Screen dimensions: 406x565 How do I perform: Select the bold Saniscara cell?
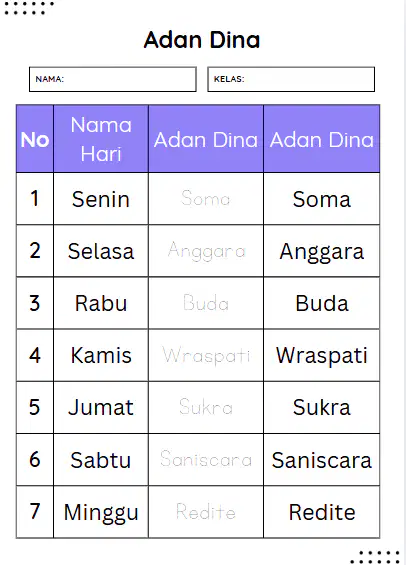click(321, 459)
